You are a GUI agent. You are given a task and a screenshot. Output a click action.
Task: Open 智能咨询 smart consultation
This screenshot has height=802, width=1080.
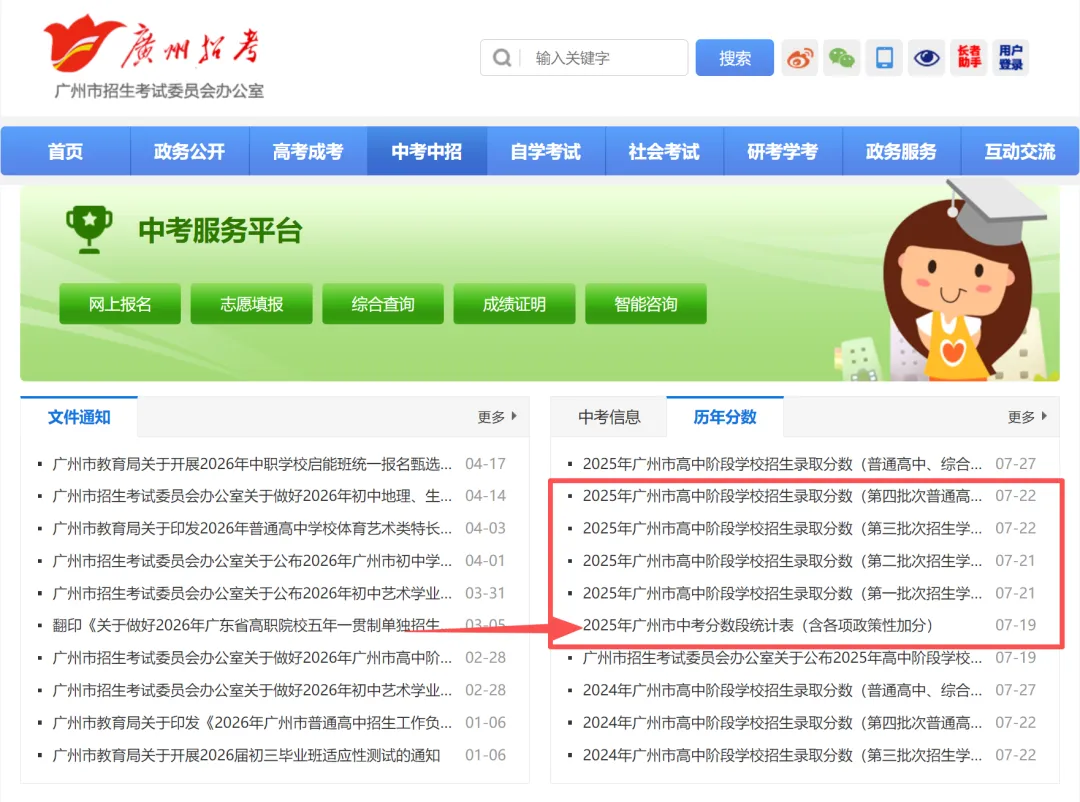pos(646,303)
